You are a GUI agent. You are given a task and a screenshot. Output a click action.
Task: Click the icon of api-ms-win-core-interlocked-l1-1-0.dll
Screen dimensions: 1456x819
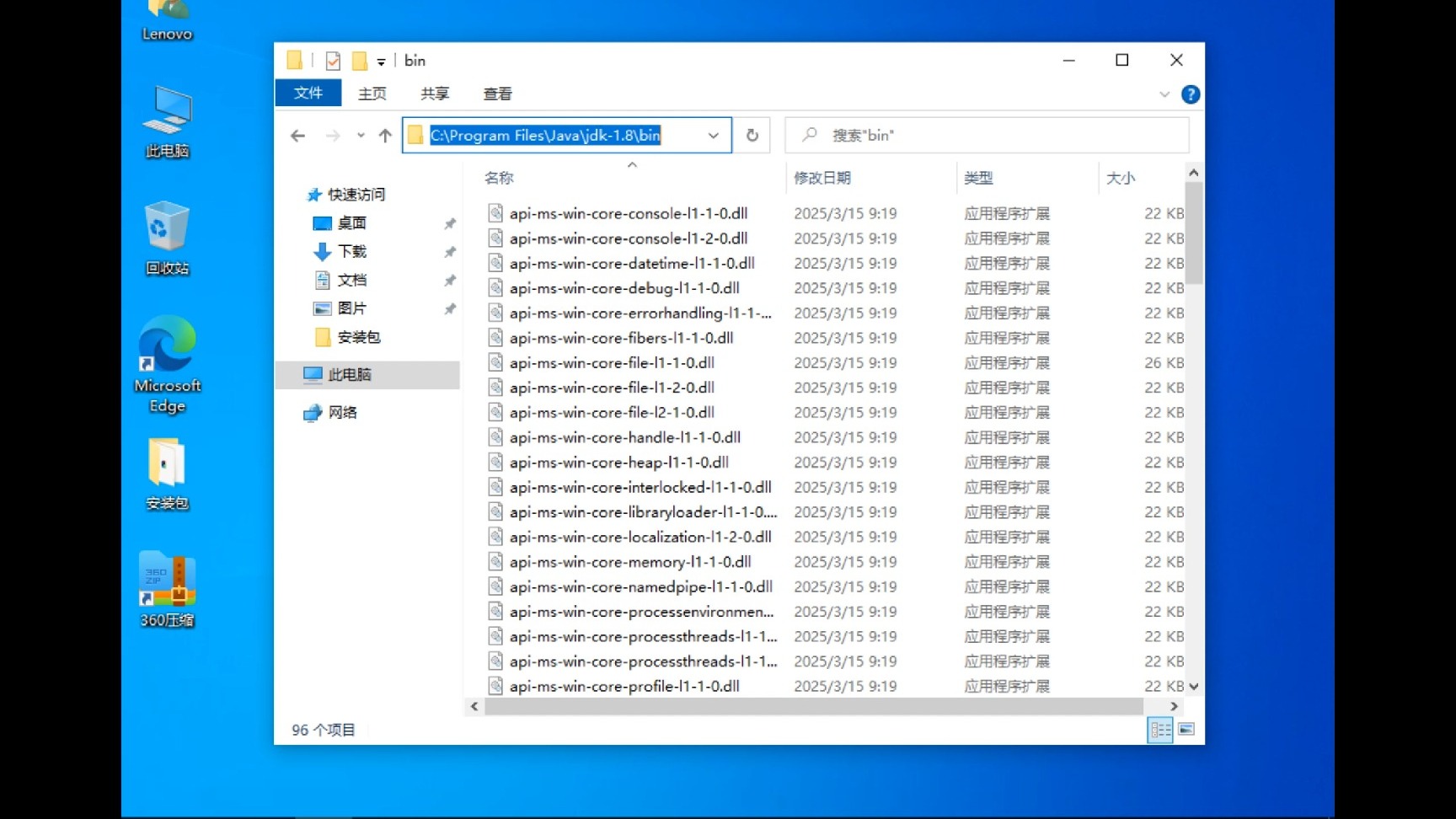click(495, 487)
